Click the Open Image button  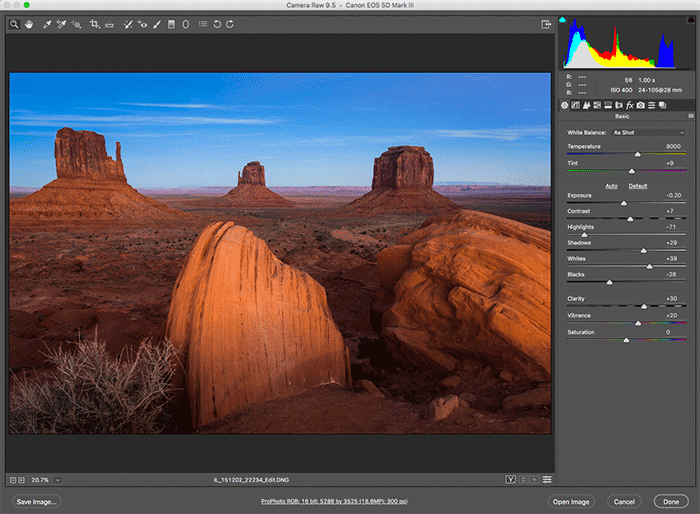[x=571, y=502]
